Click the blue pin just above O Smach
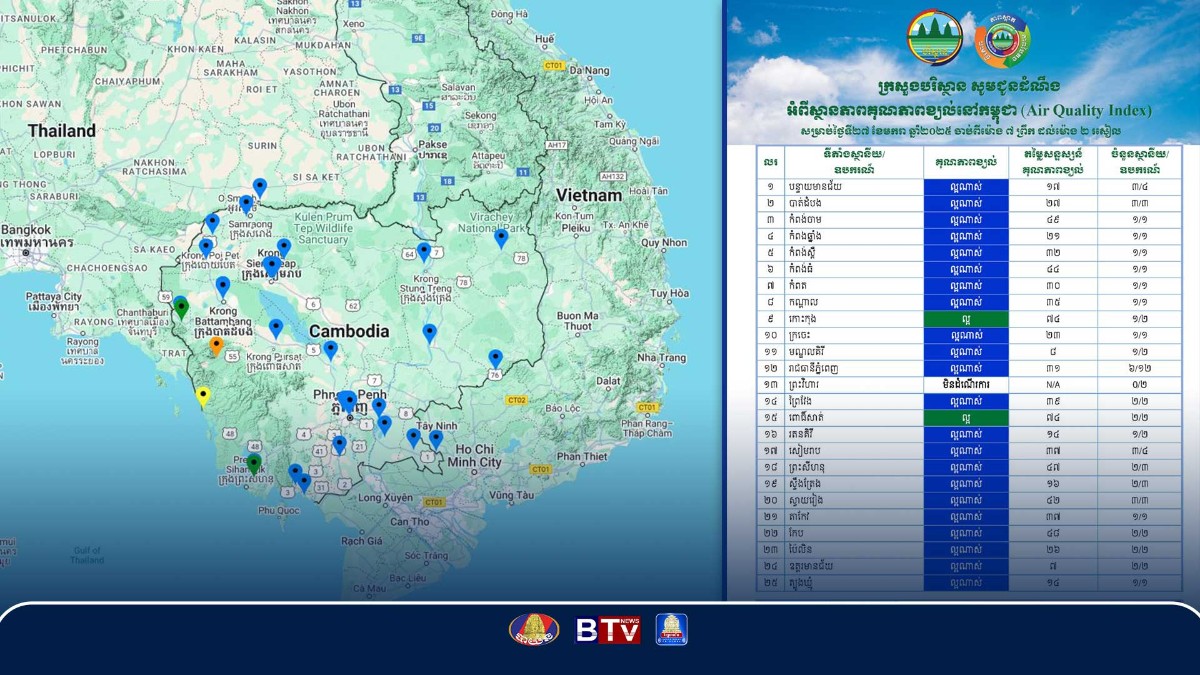 260,188
